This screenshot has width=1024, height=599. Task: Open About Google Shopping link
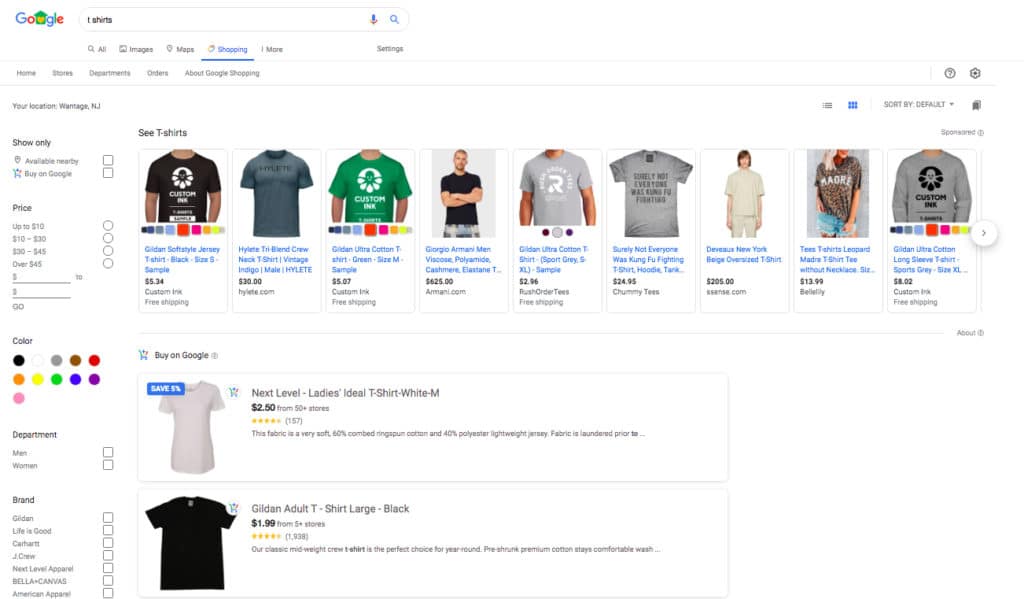click(x=222, y=73)
